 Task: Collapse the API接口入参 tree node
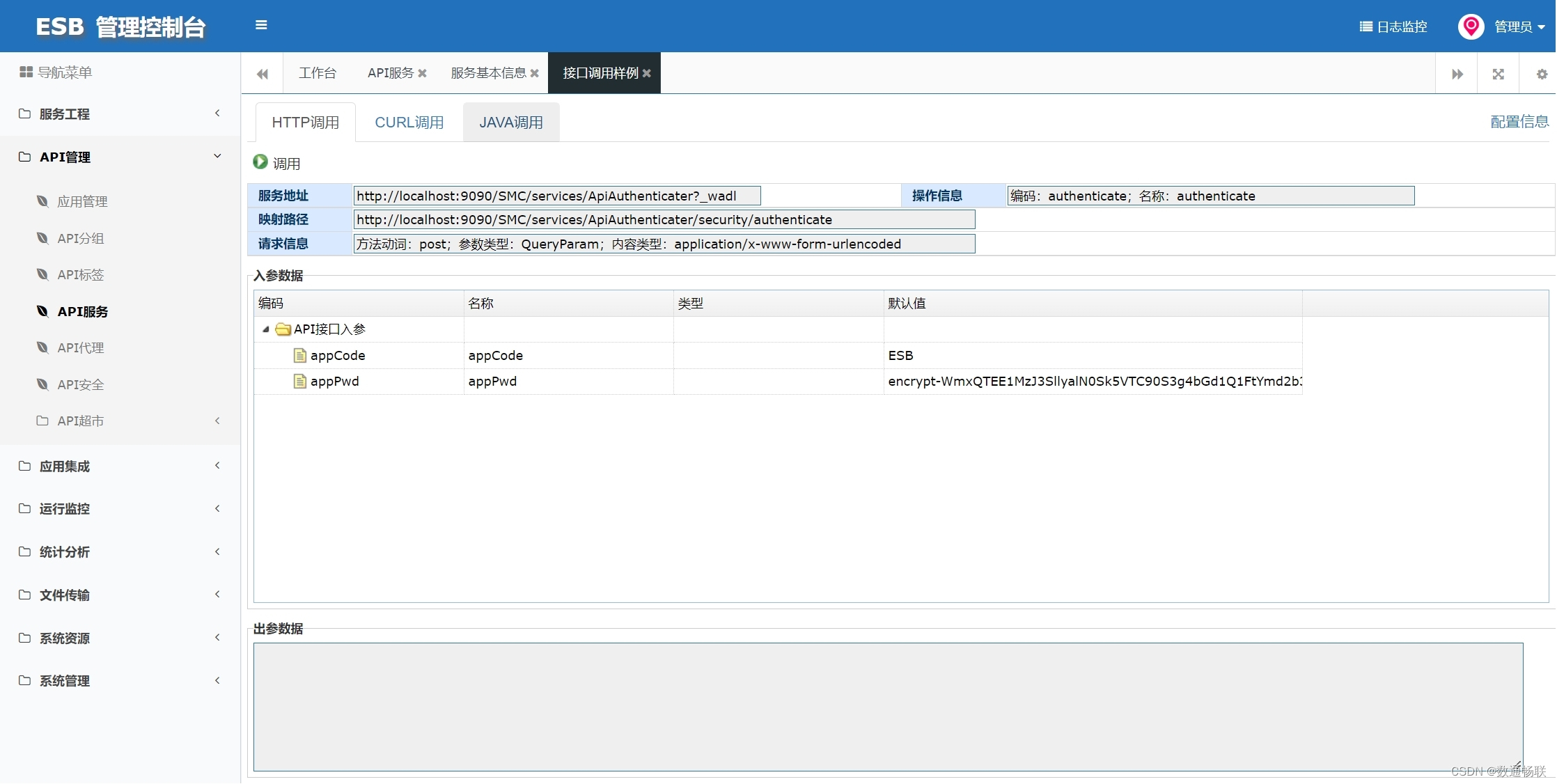point(266,329)
